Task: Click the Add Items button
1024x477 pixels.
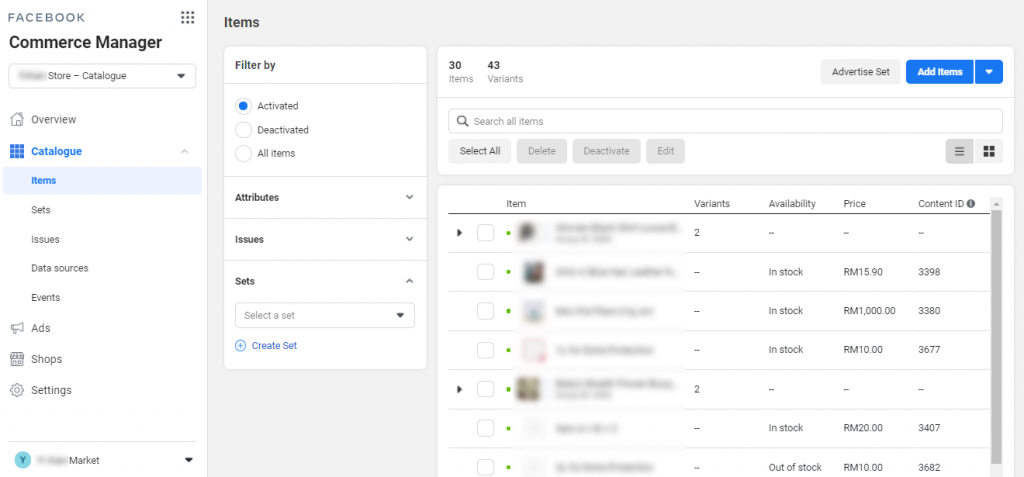Action: [x=940, y=72]
